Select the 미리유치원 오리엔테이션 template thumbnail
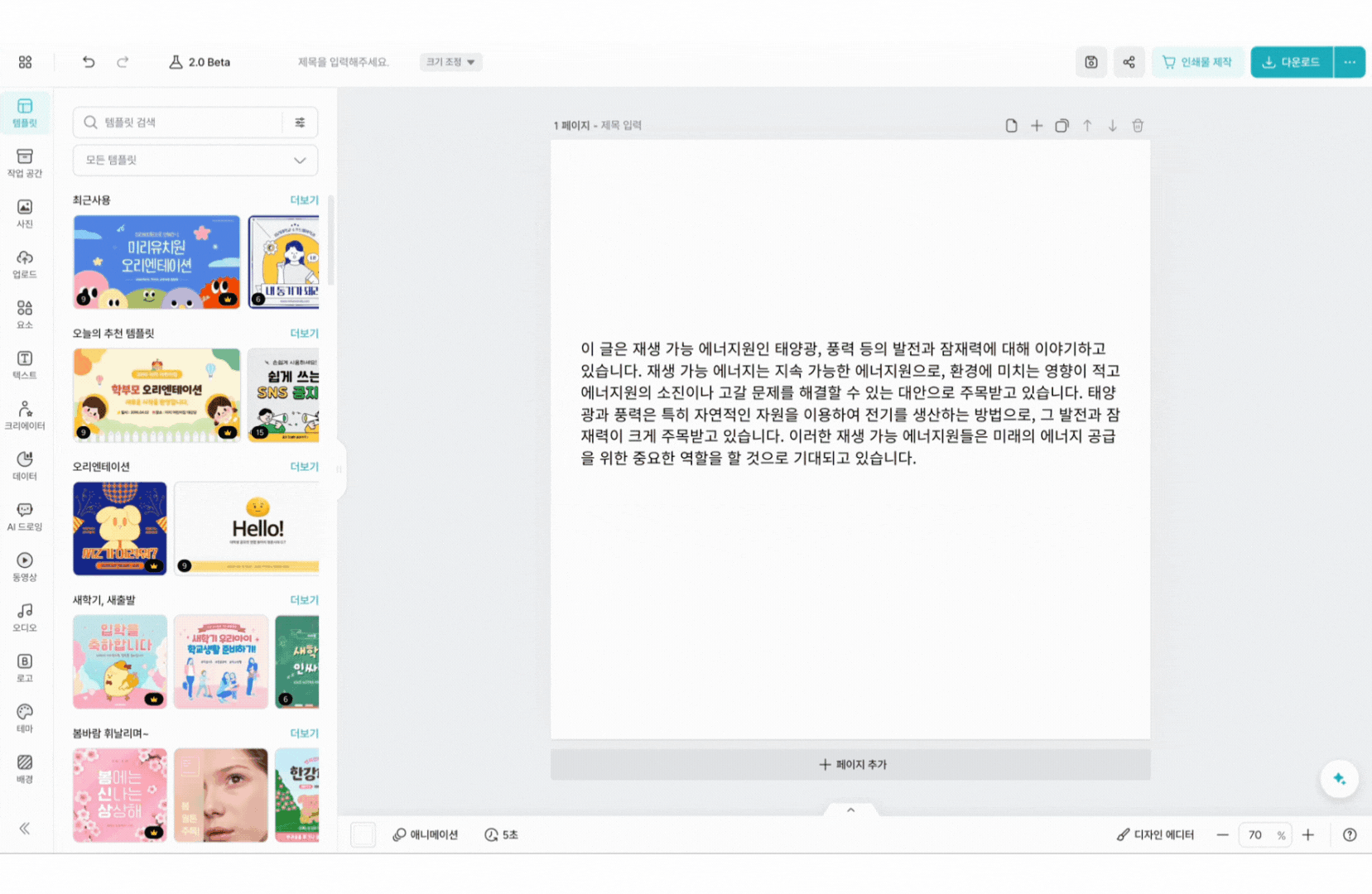The height and width of the screenshot is (894, 1372). coord(156,262)
